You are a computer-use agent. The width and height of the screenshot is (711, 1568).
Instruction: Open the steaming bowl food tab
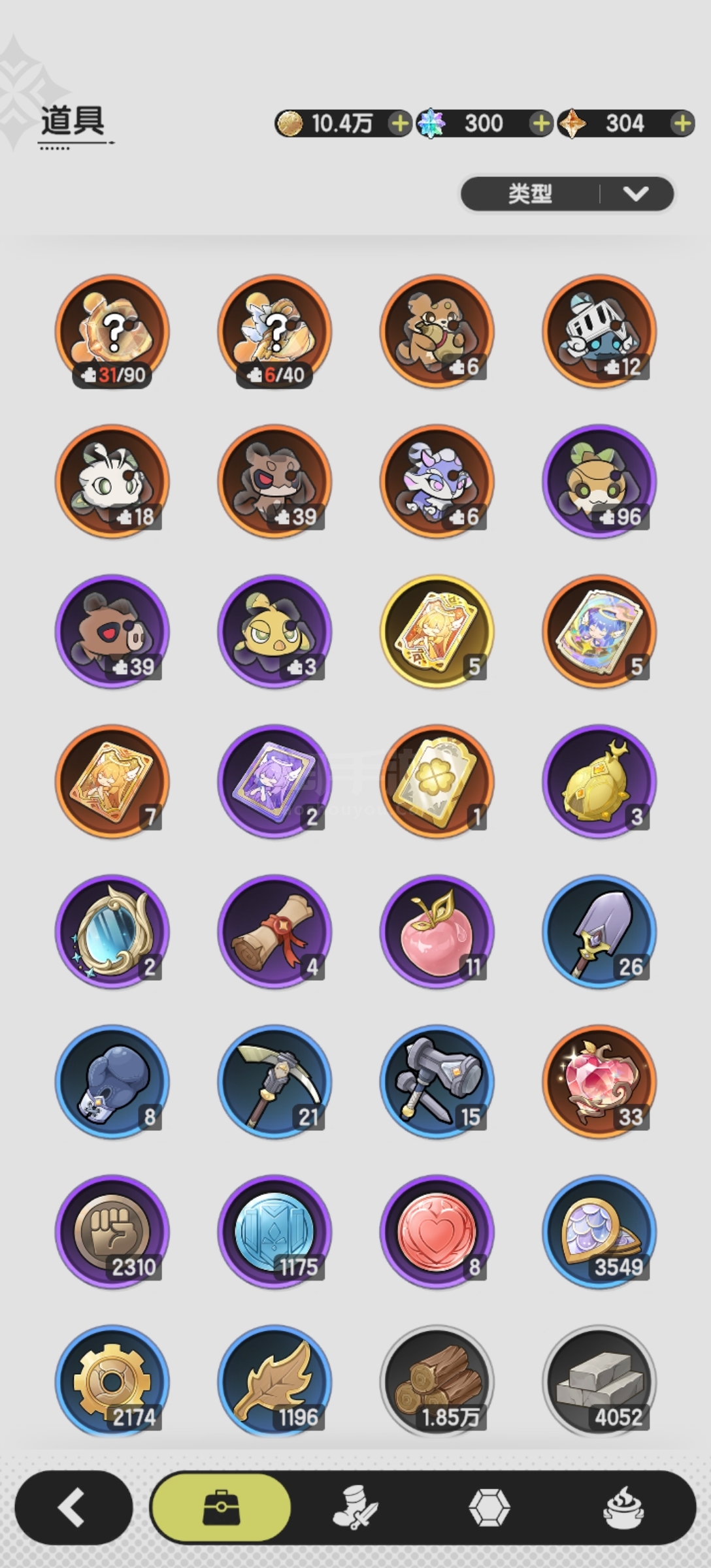(623, 1508)
